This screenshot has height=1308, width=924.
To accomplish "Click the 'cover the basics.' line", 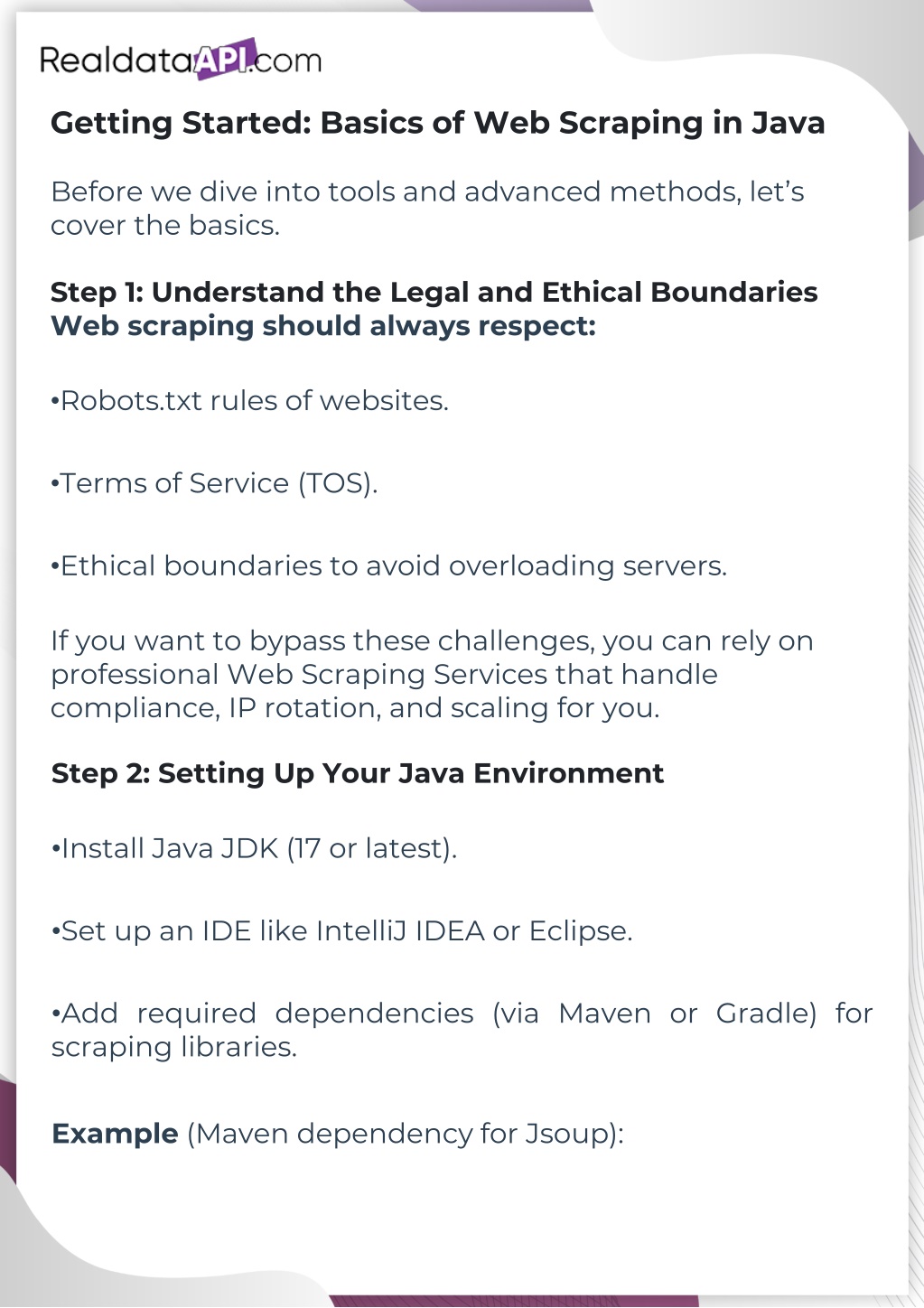I will point(164,225).
